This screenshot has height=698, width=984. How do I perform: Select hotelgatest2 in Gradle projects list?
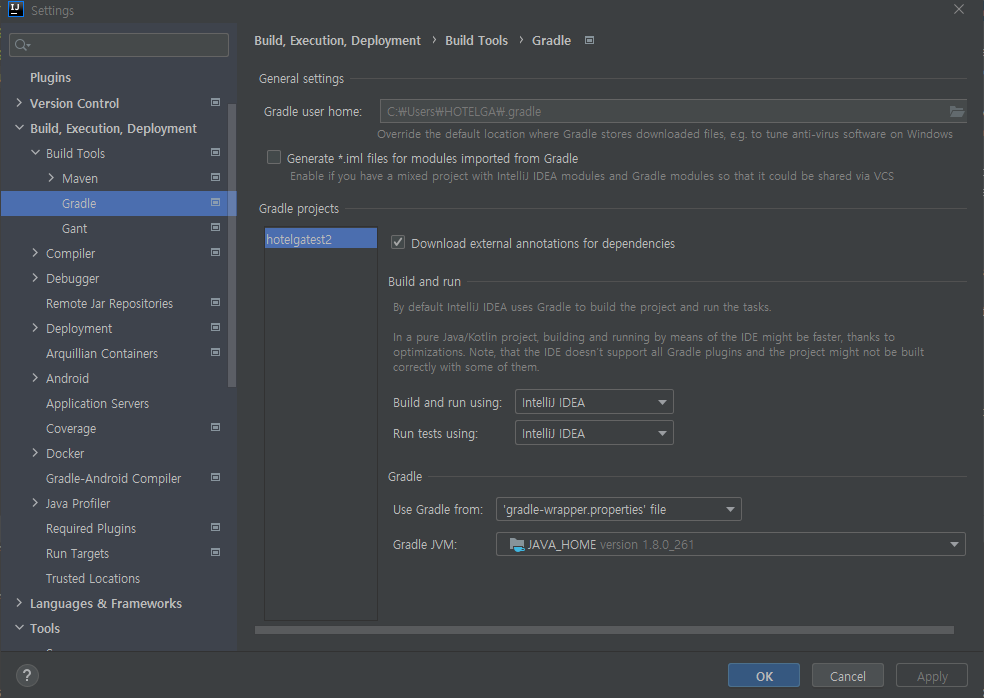(321, 239)
